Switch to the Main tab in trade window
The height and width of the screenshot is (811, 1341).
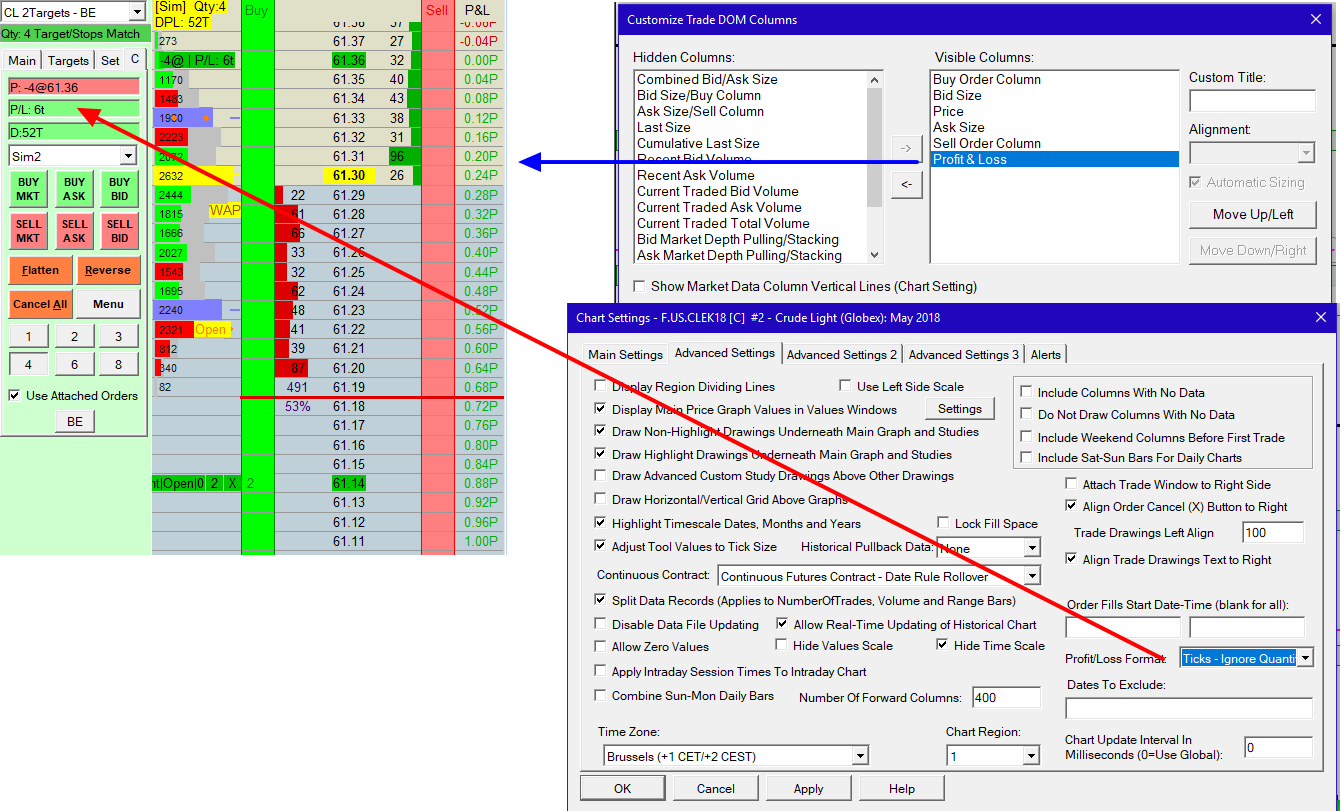[22, 61]
